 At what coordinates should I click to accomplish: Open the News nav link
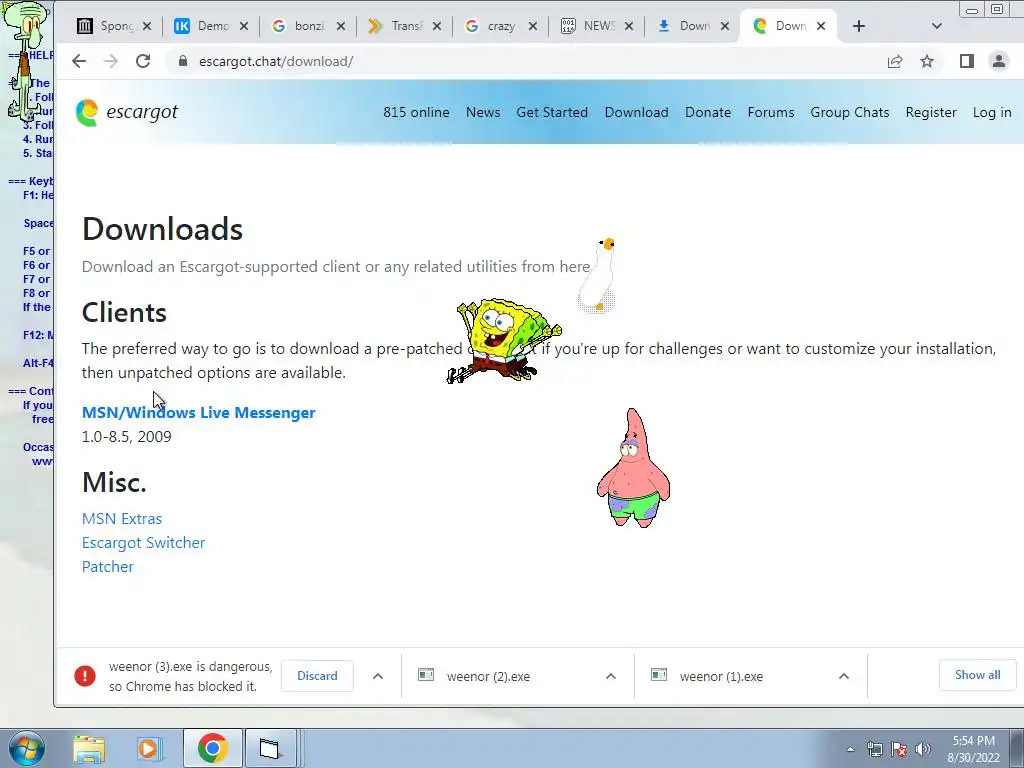(x=483, y=112)
